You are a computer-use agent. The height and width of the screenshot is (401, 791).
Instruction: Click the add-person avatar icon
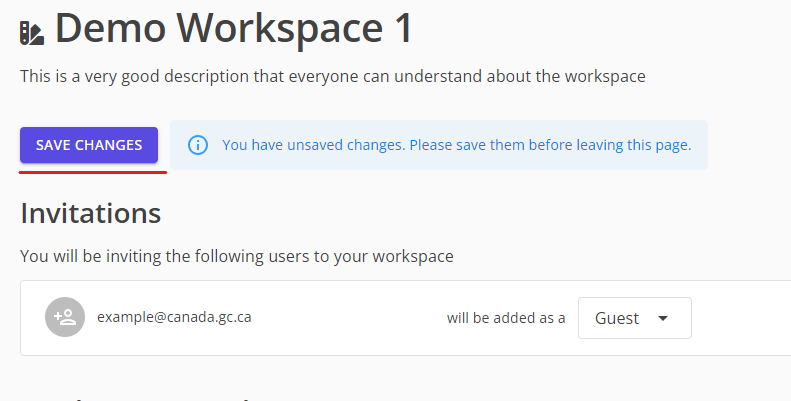(x=65, y=318)
